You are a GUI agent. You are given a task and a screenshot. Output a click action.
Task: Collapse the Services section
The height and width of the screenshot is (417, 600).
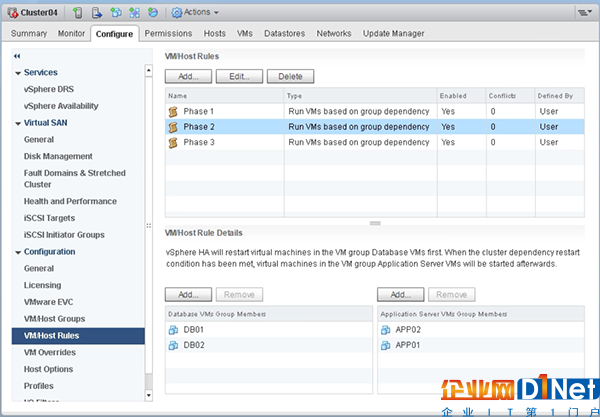(x=18, y=73)
